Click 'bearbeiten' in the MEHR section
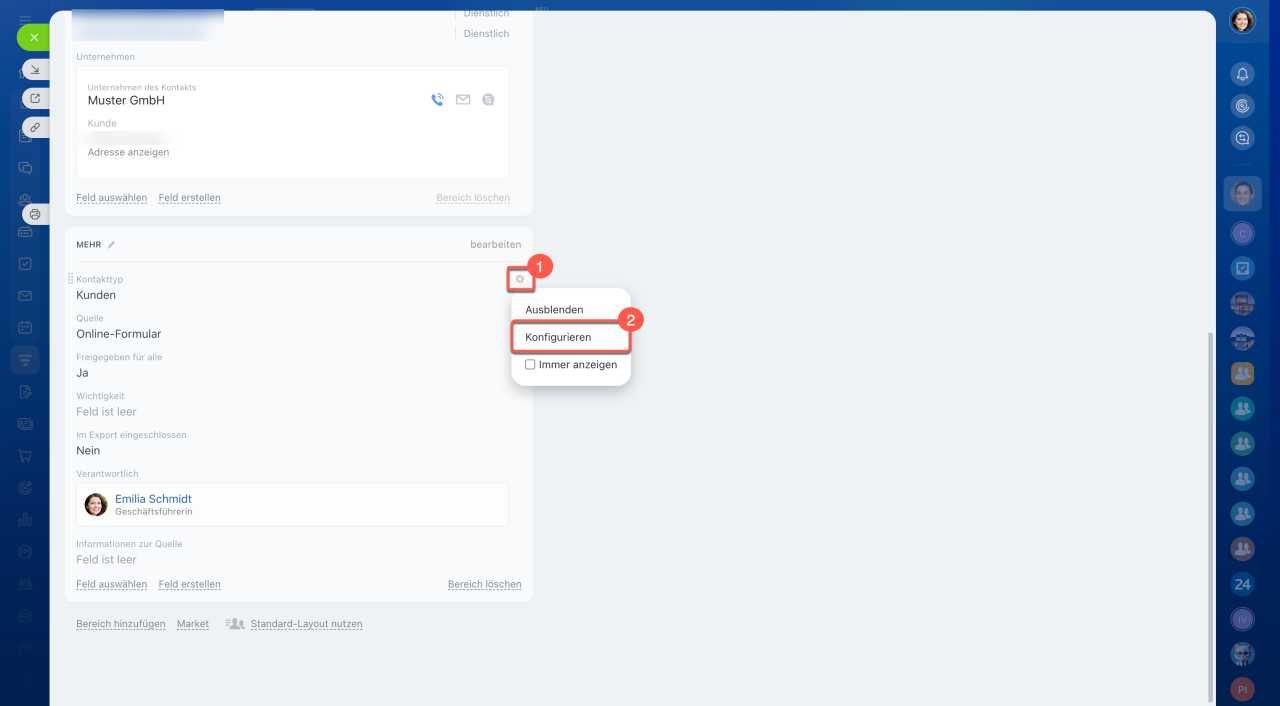This screenshot has width=1280, height=706. click(x=496, y=244)
